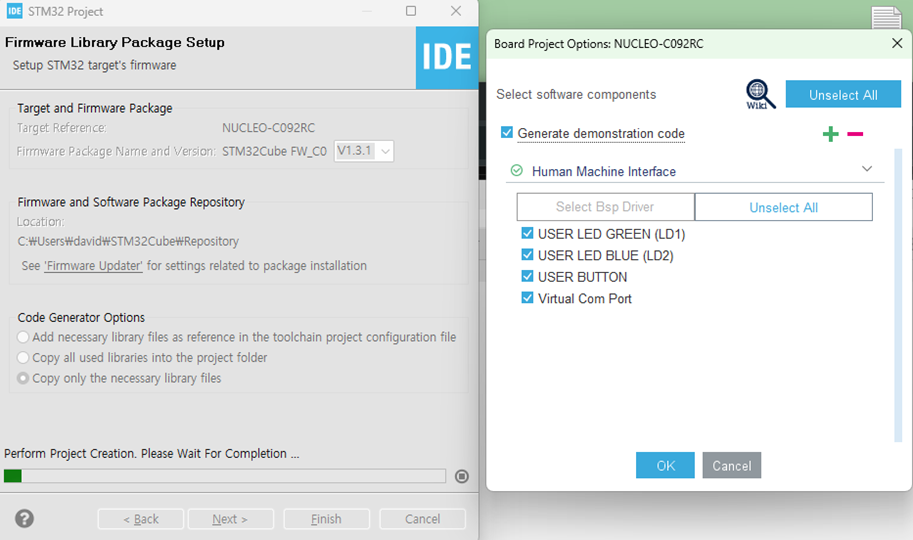Image resolution: width=913 pixels, height=540 pixels.
Task: Close the Board Project Options dialog
Action: pyautogui.click(x=897, y=43)
